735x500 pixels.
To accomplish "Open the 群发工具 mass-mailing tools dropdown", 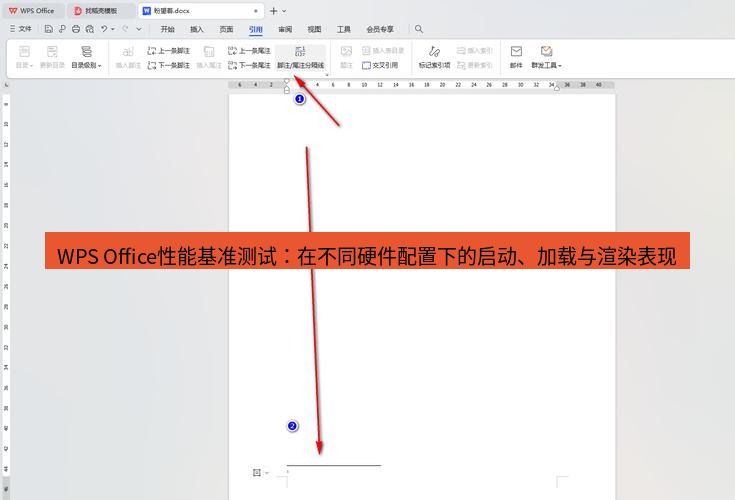I will coord(546,57).
